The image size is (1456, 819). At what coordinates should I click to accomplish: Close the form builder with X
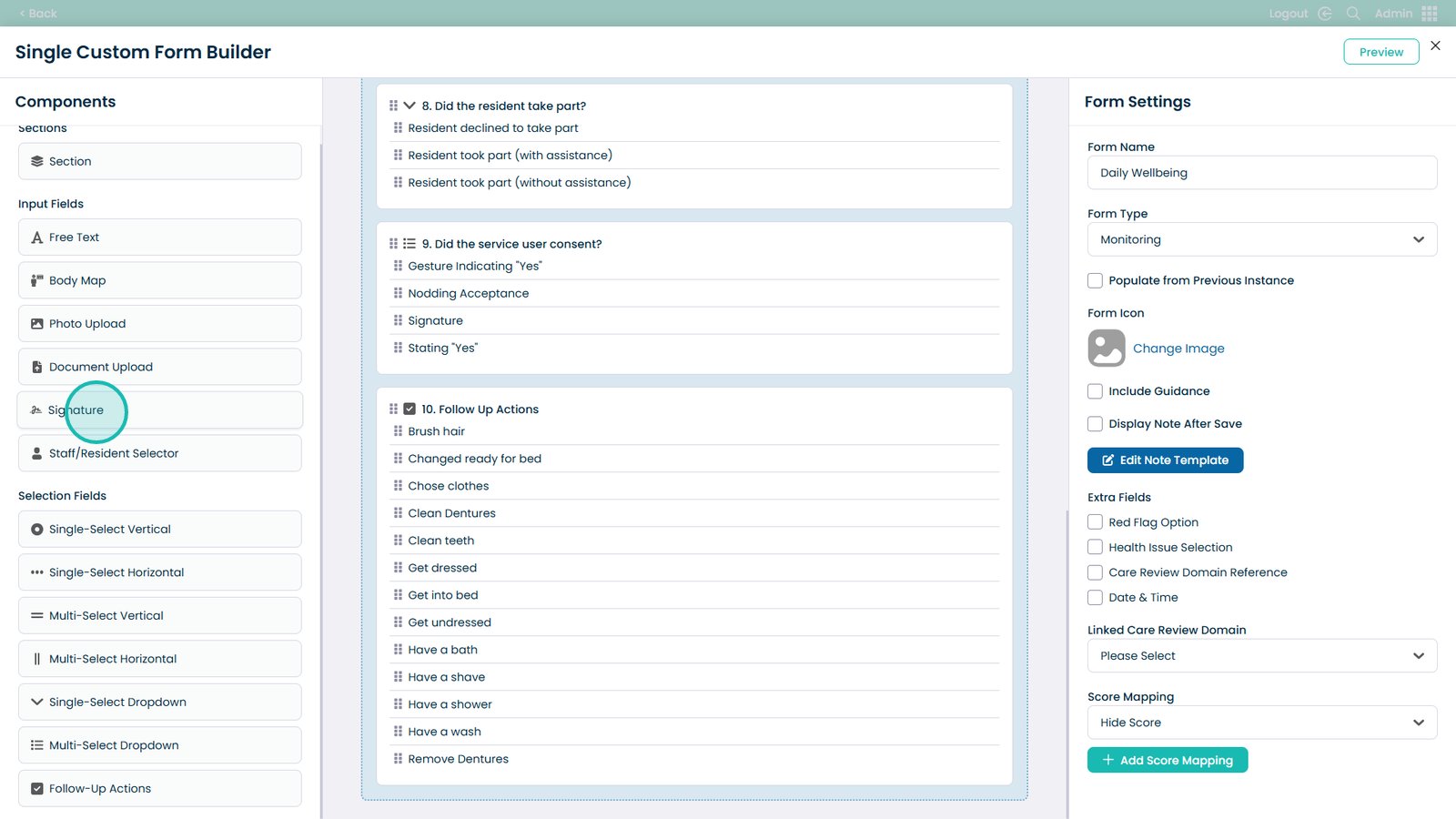1435,45
